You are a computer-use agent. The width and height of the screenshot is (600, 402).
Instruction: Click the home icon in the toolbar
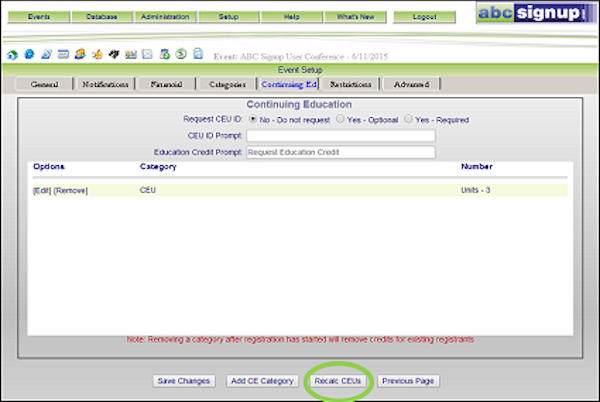13,54
